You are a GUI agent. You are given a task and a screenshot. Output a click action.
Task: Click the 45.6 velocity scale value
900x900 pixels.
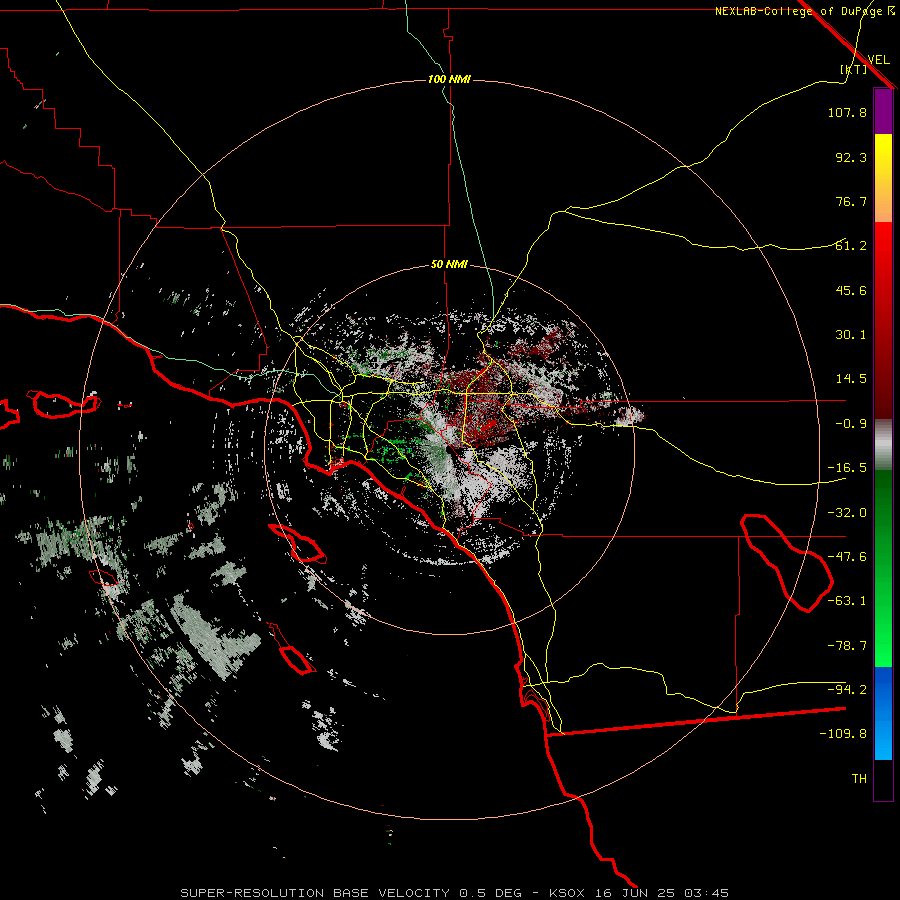tap(851, 290)
